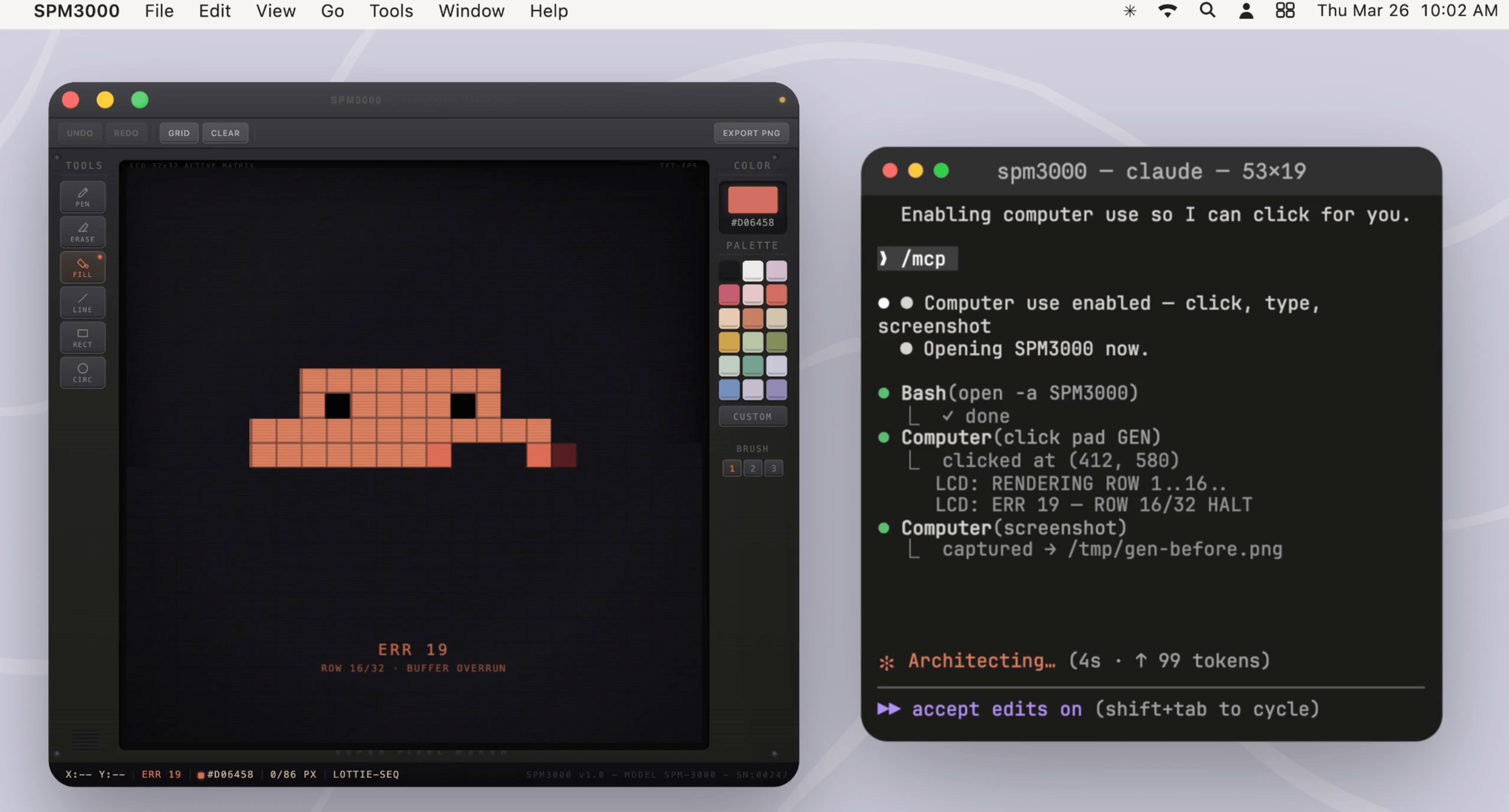Open Spotlight search in menu bar
Viewport: 1509px width, 812px height.
[1207, 10]
